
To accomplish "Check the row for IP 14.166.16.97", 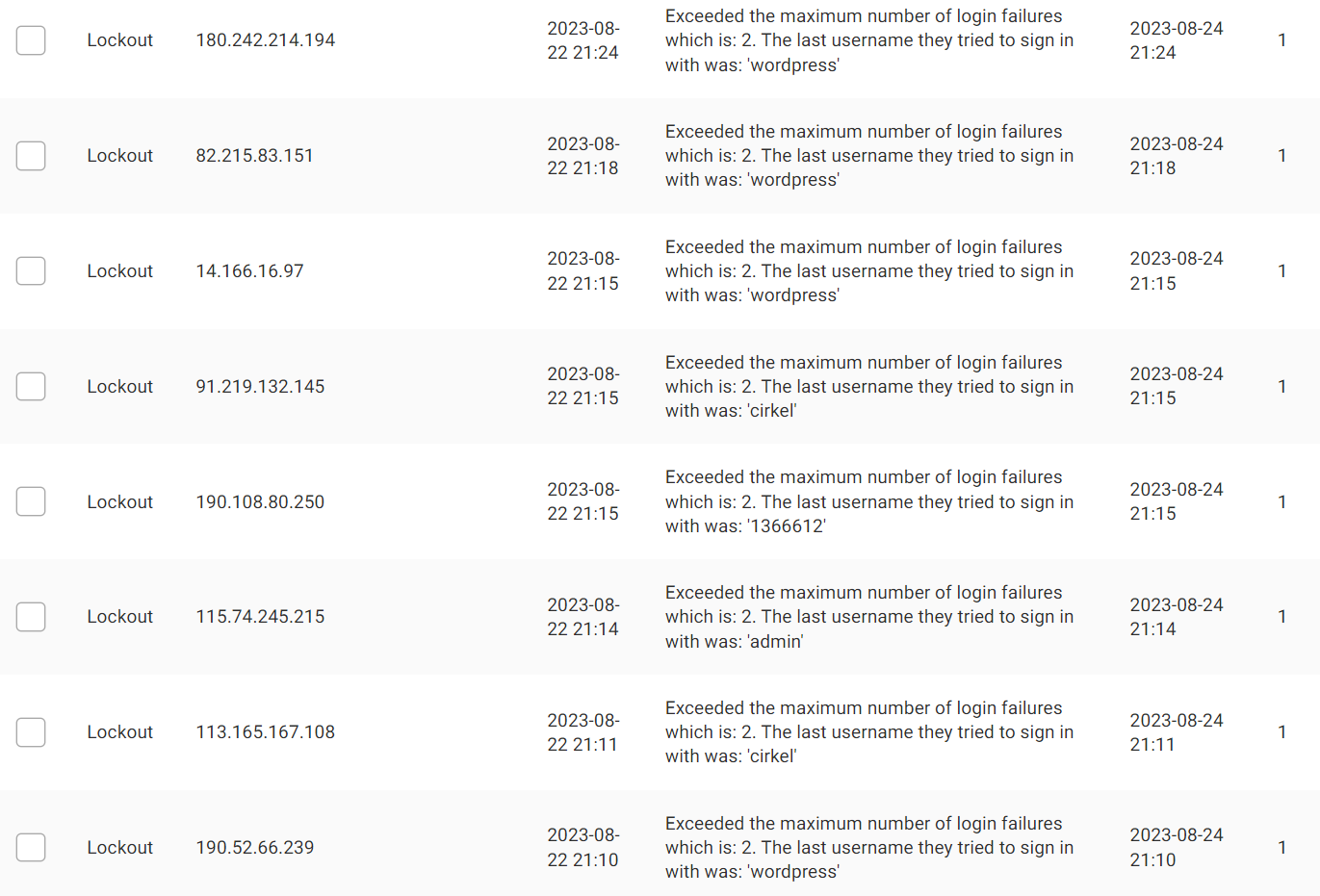I will (31, 271).
